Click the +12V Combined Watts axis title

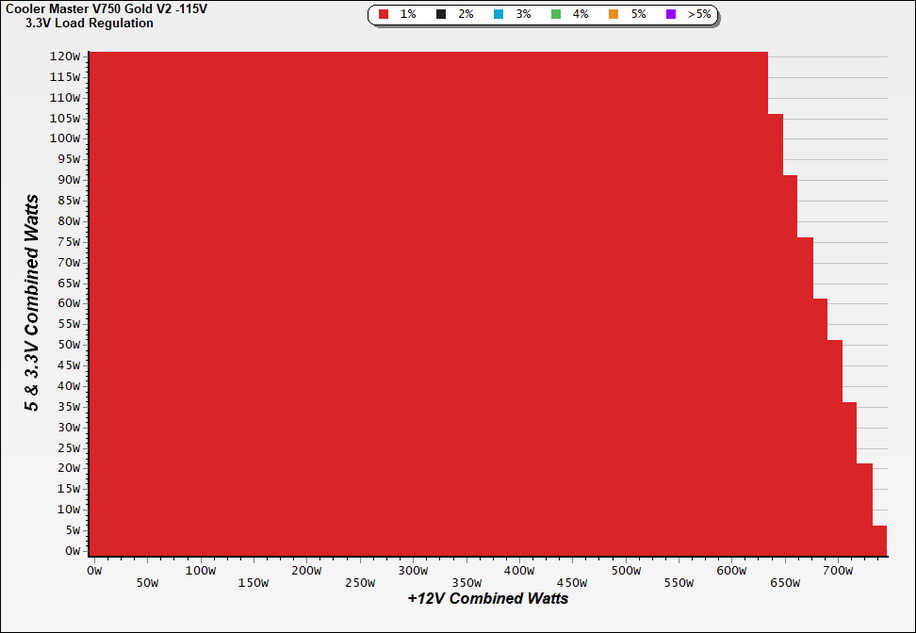pyautogui.click(x=488, y=599)
